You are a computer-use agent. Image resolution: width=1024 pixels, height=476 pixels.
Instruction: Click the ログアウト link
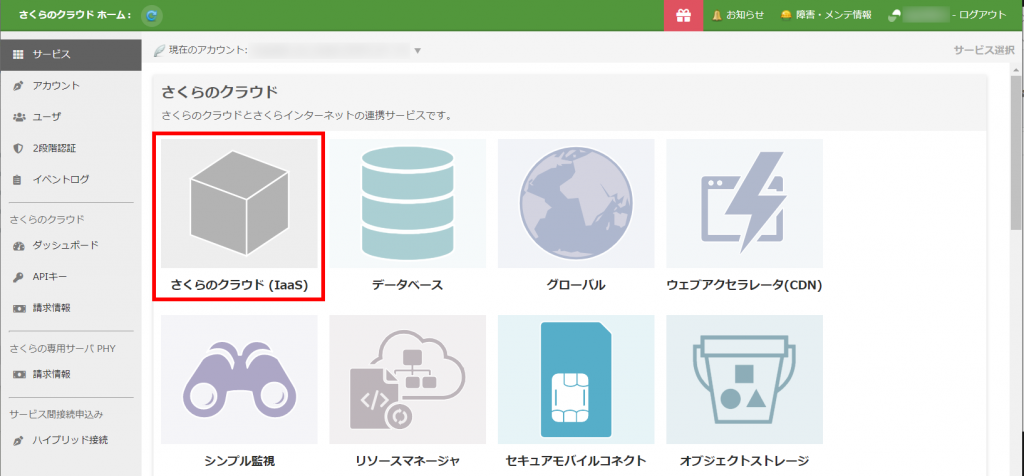click(x=983, y=16)
